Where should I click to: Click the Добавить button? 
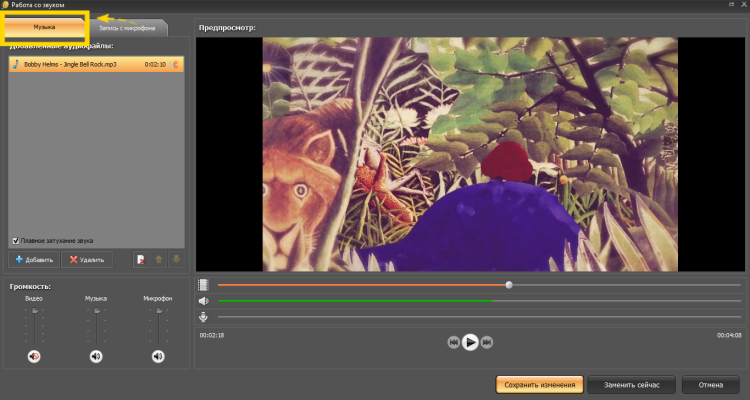click(x=34, y=259)
